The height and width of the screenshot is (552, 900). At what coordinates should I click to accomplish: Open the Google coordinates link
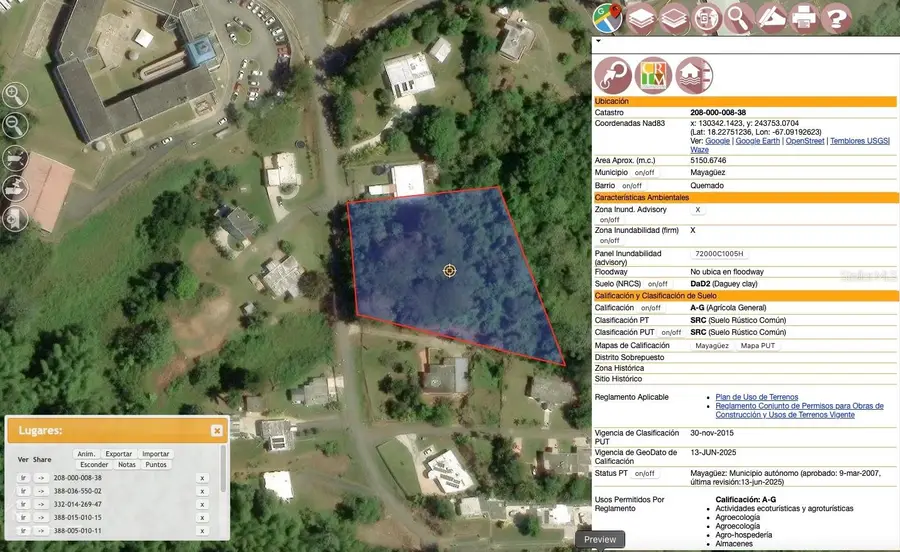pos(717,141)
